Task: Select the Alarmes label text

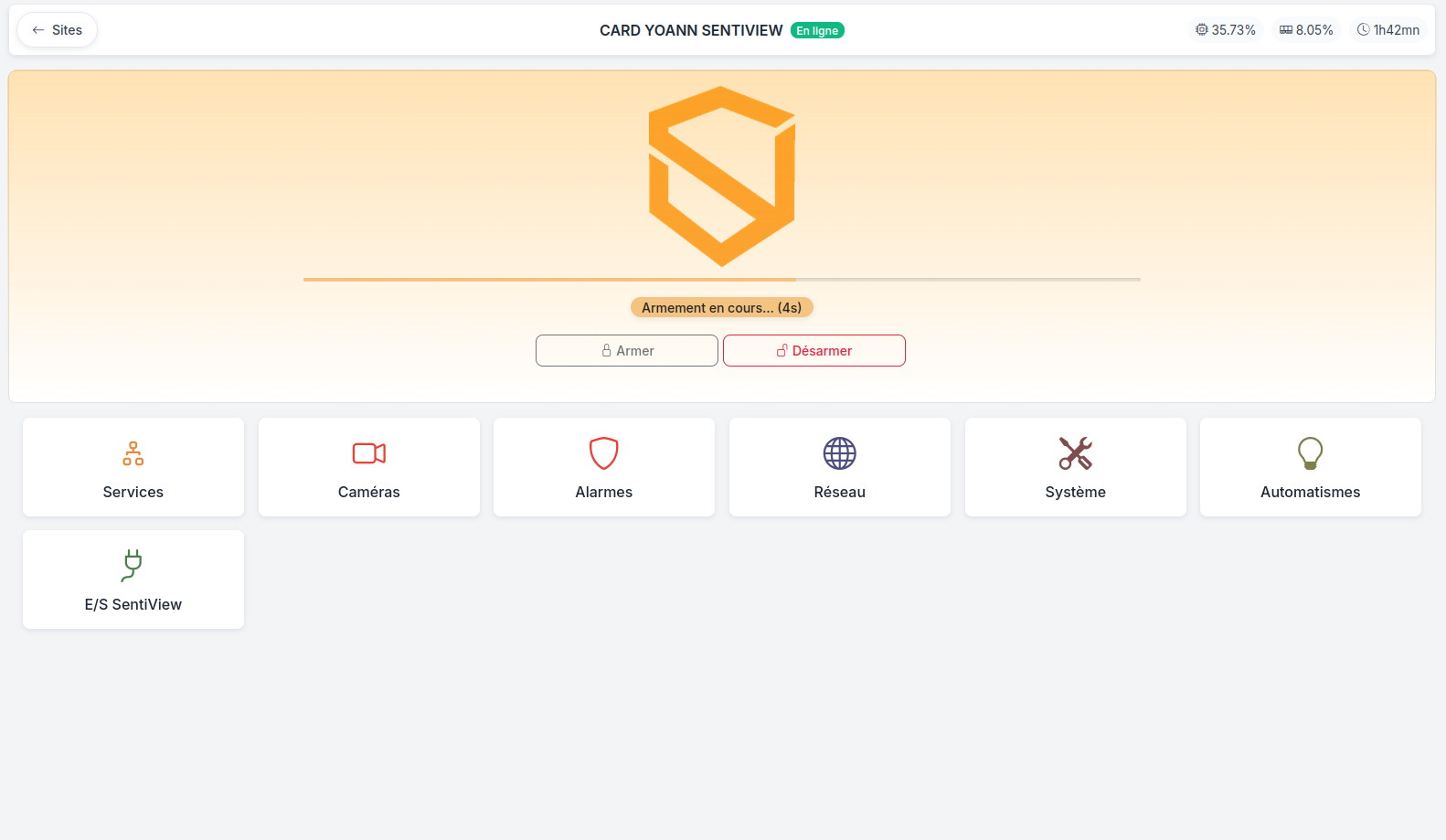Action: point(604,492)
